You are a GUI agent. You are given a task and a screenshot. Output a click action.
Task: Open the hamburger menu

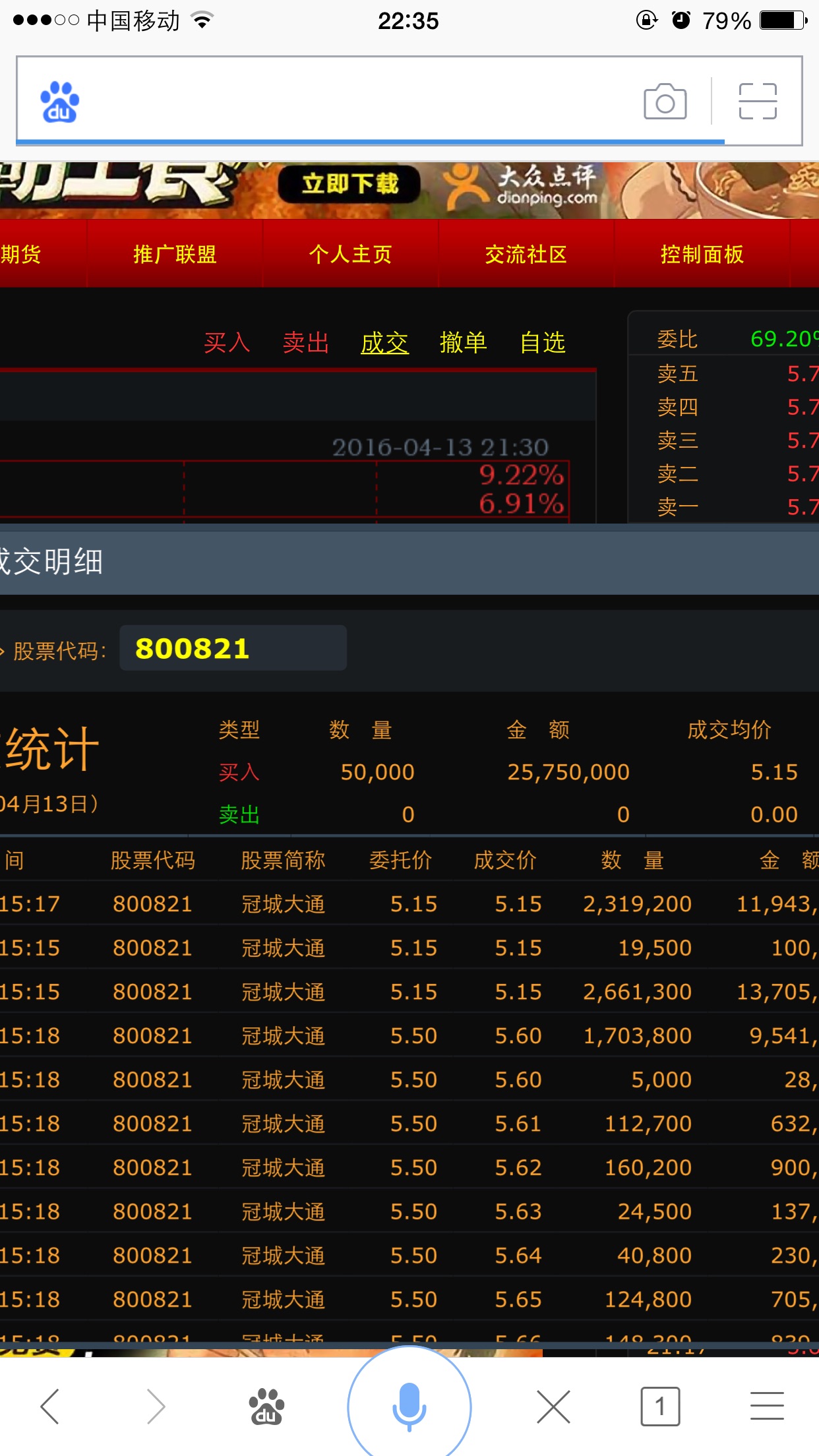click(767, 1406)
